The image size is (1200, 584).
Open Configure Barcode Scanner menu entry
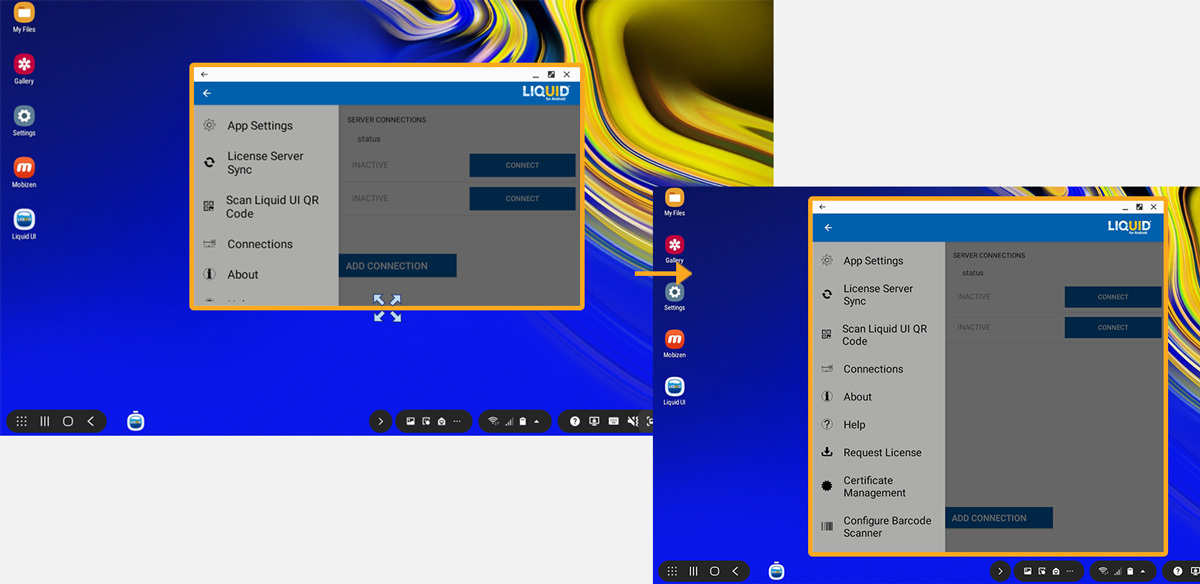click(x=886, y=527)
